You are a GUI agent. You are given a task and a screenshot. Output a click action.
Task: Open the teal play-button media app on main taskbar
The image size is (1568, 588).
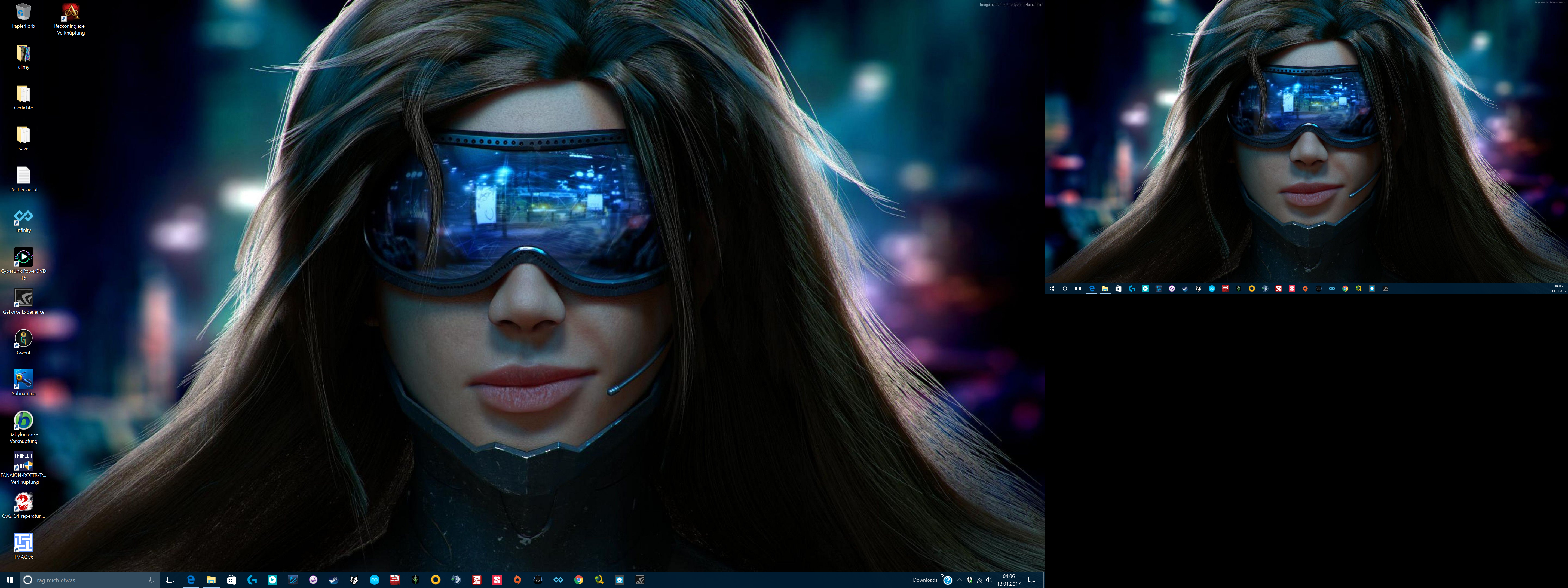pos(272,580)
